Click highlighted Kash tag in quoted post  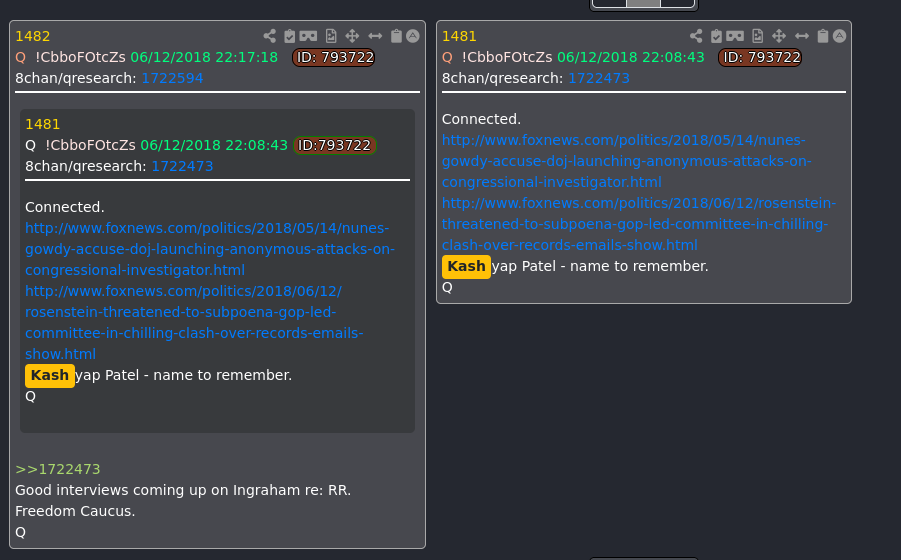[49, 376]
